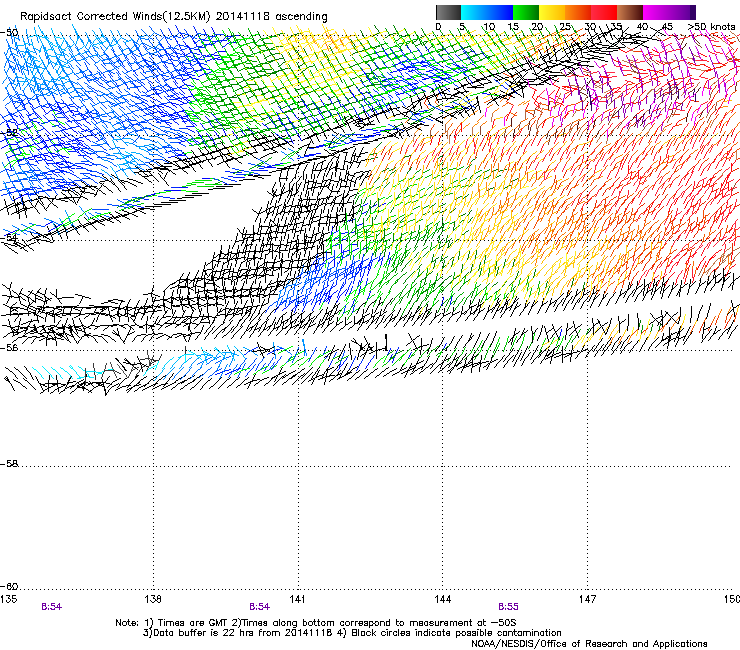Image resolution: width=740 pixels, height=650 pixels.
Task: Click the 'Rapidscat Corrected Winds(12.5KM)' title text
Action: (115, 17)
